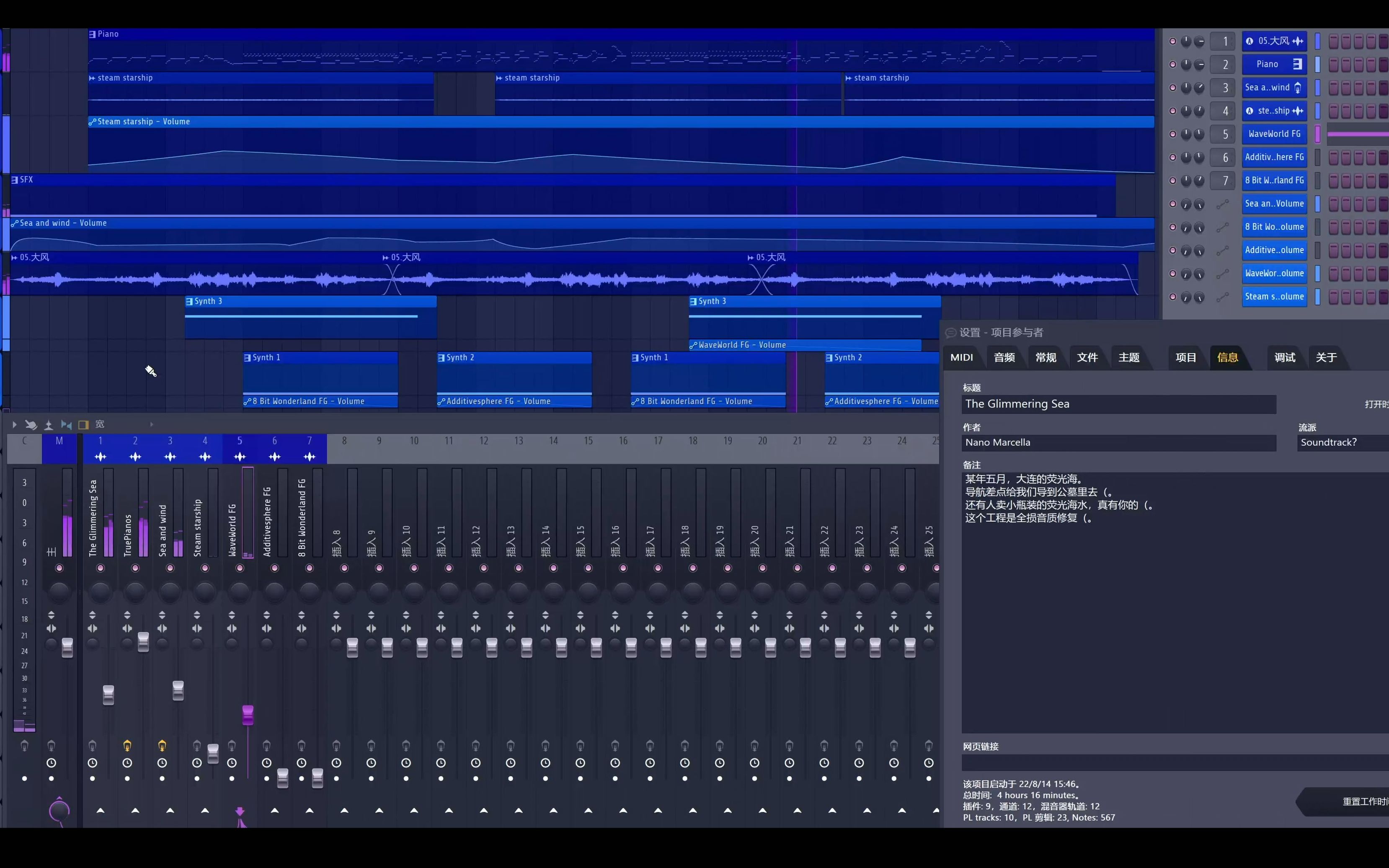
Task: Click the Sea and wind track volume fader
Action: [x=178, y=691]
